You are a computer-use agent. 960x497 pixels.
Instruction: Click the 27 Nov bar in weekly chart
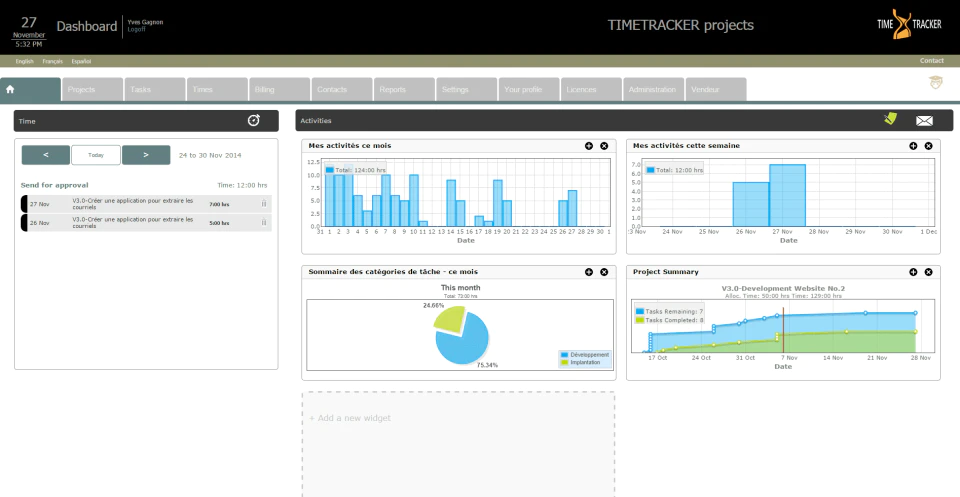click(787, 195)
